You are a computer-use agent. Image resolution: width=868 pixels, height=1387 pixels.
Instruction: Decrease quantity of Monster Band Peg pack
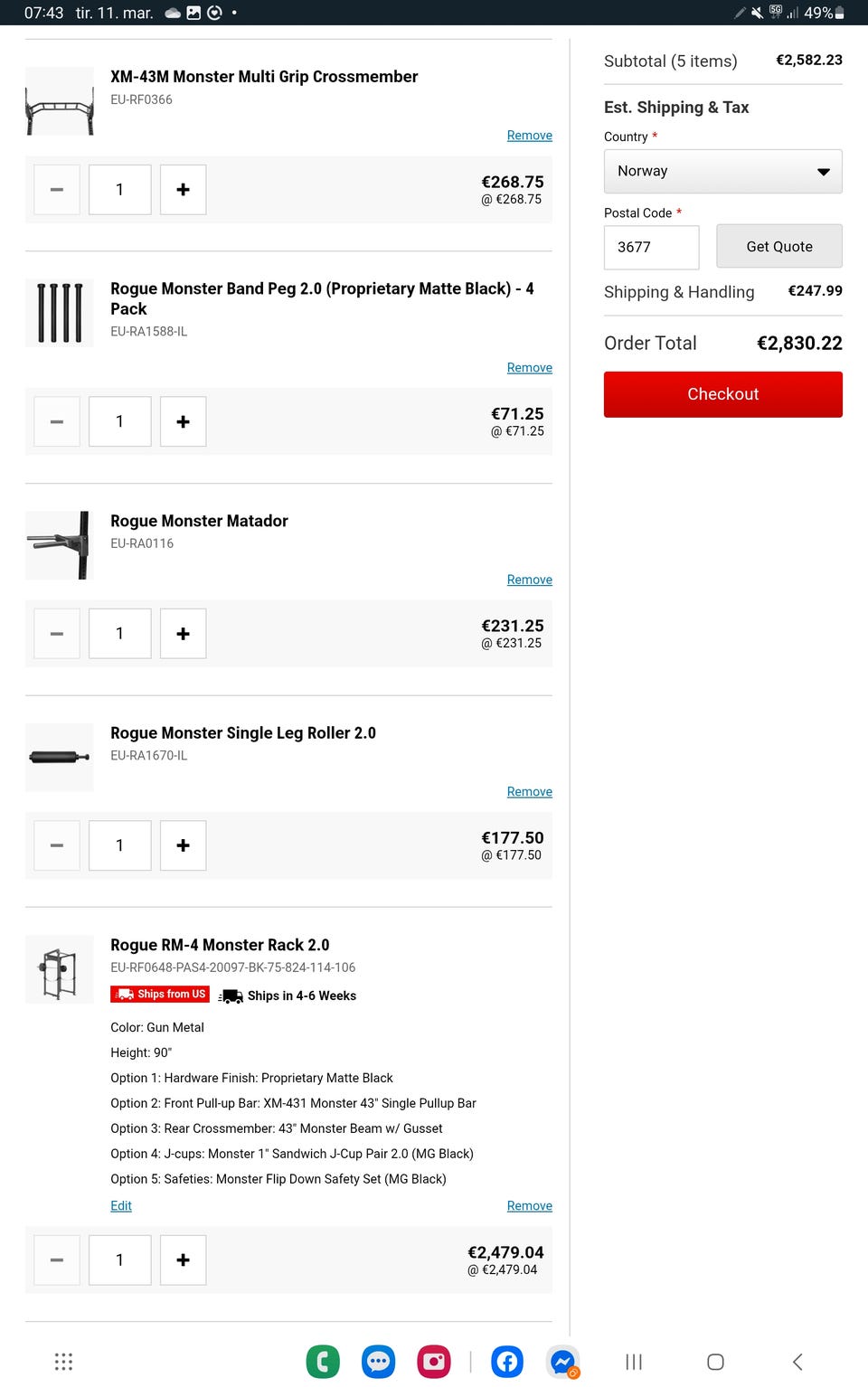pos(57,421)
